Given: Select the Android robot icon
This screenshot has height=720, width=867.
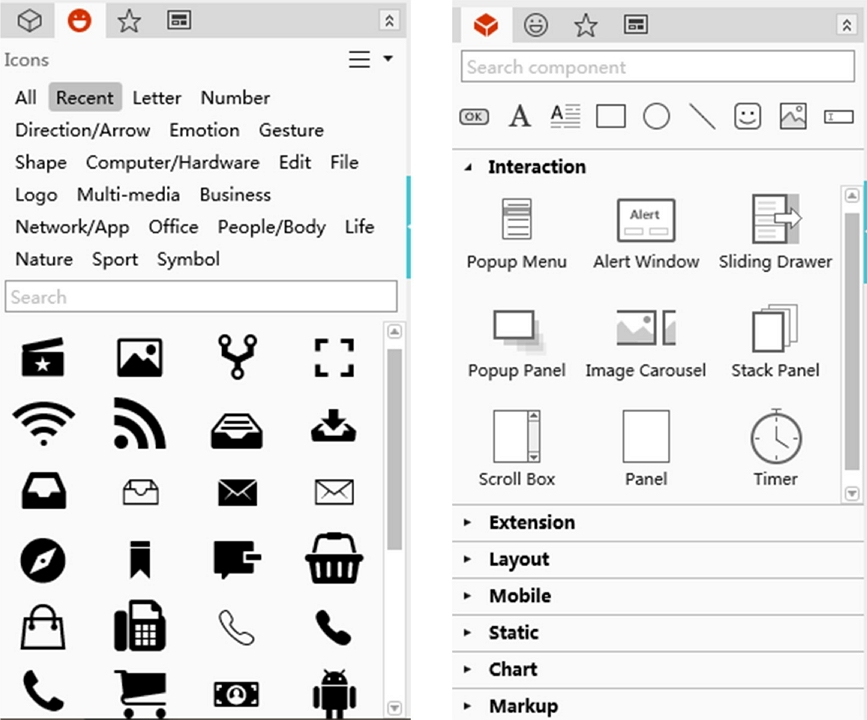Looking at the screenshot, I should click(x=333, y=690).
